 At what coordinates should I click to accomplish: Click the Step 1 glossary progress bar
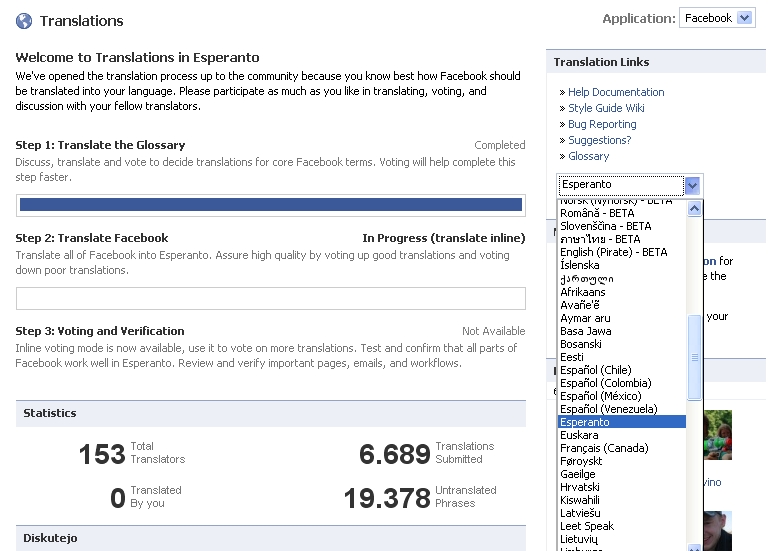(x=271, y=205)
